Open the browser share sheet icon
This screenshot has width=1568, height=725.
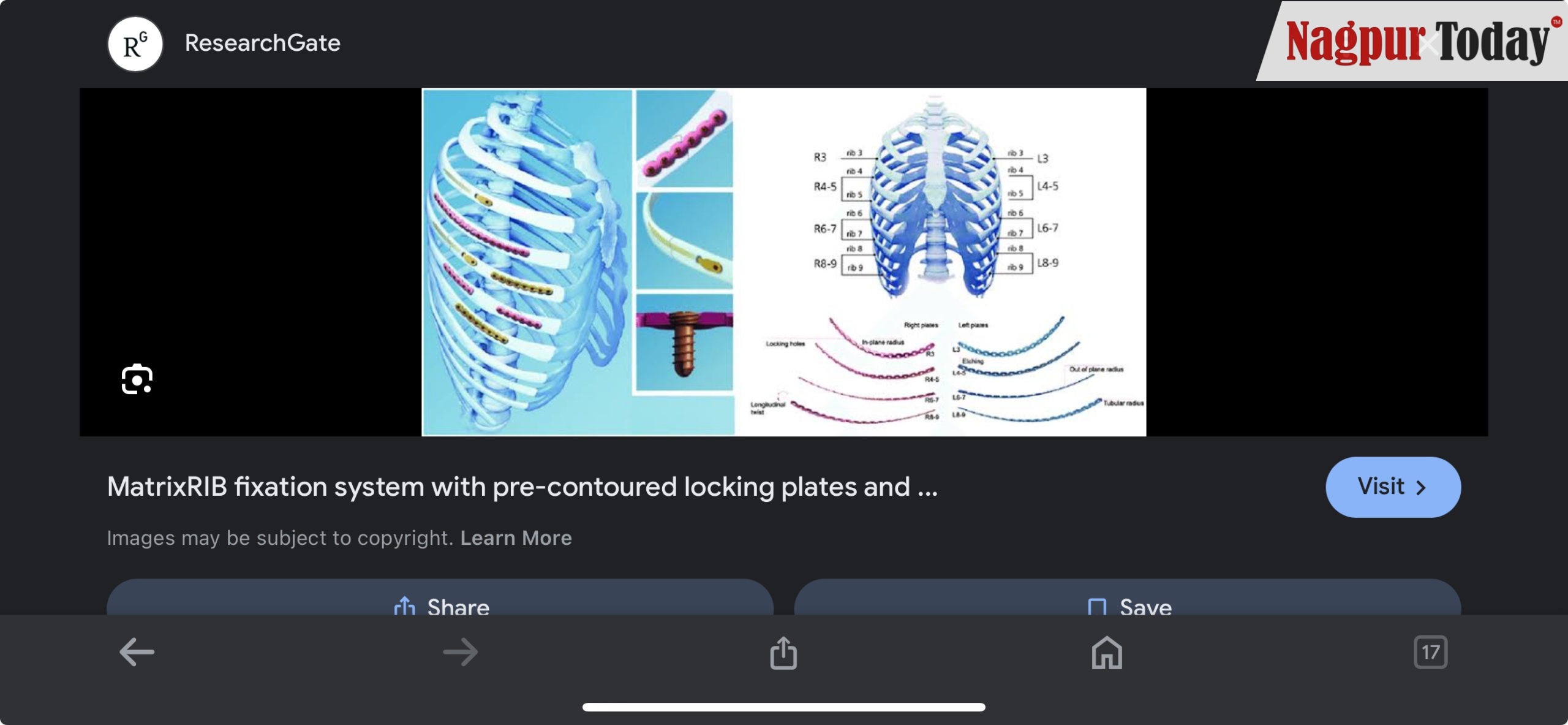coord(783,653)
